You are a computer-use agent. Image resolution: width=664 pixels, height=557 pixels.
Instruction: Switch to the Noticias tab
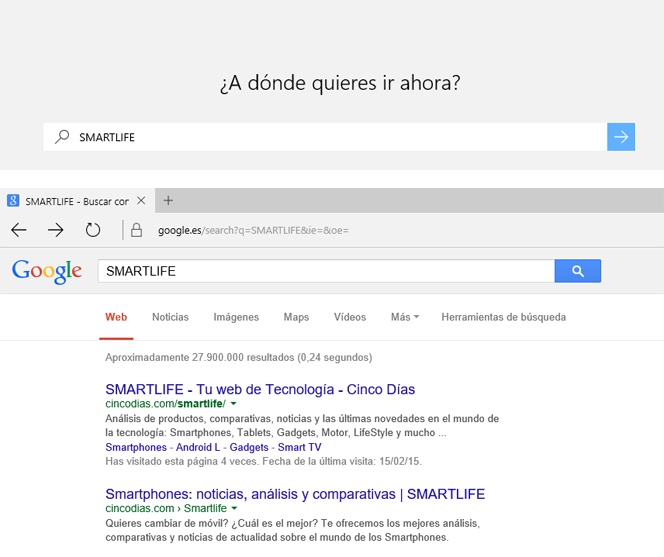click(x=170, y=317)
